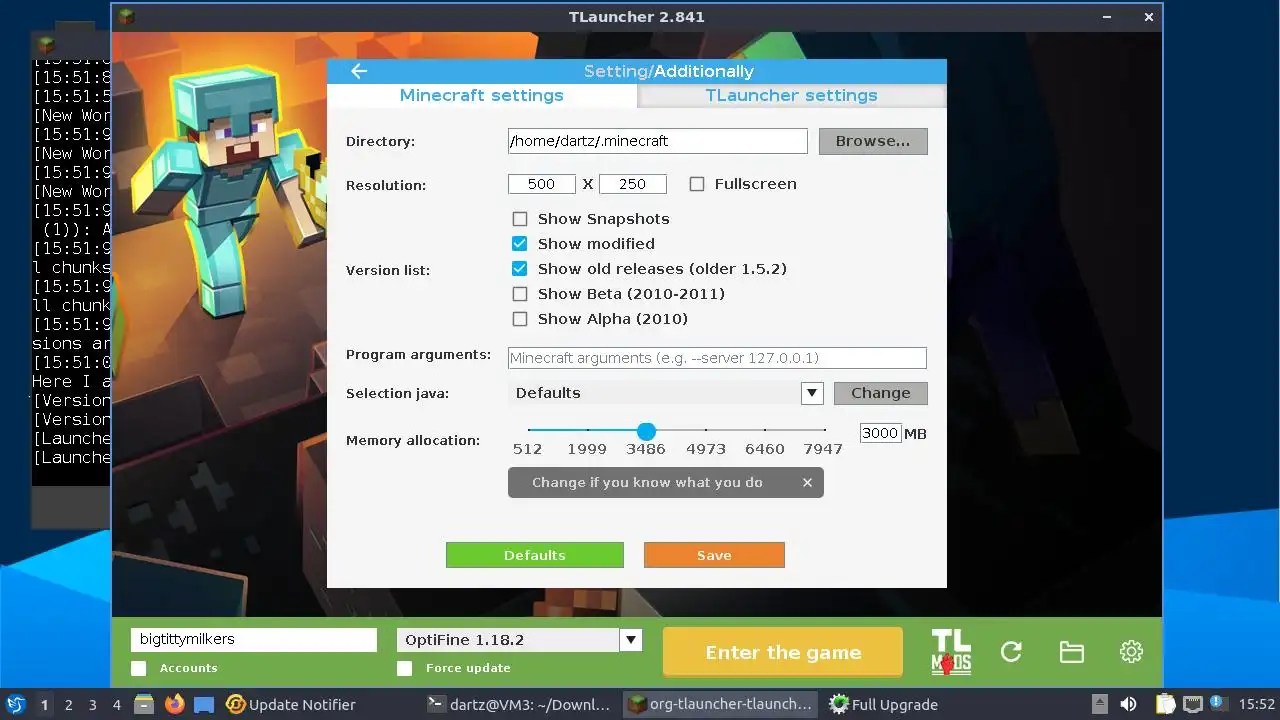Click the Minecraft block icon in TLauncher title bar

[125, 16]
